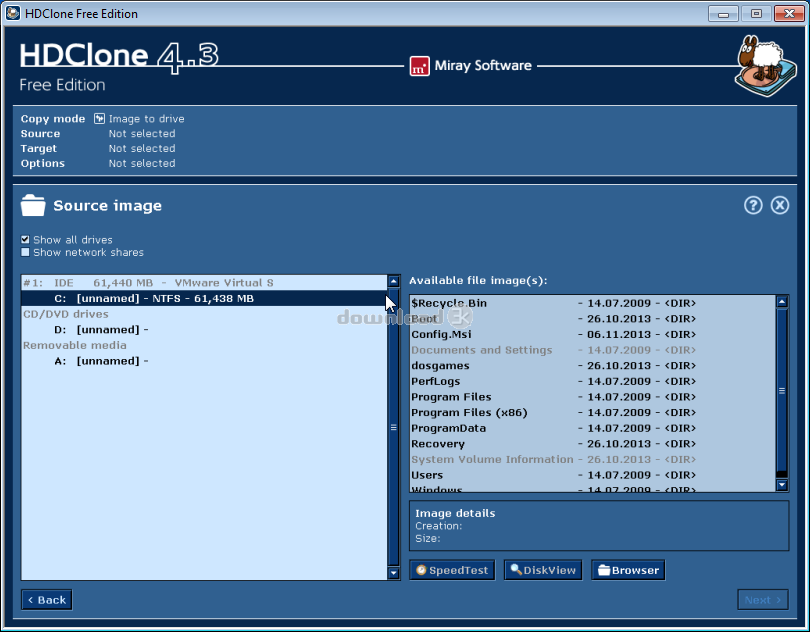The width and height of the screenshot is (810, 632).
Task: Select the $Recycle.Bin folder row
Action: 593,303
